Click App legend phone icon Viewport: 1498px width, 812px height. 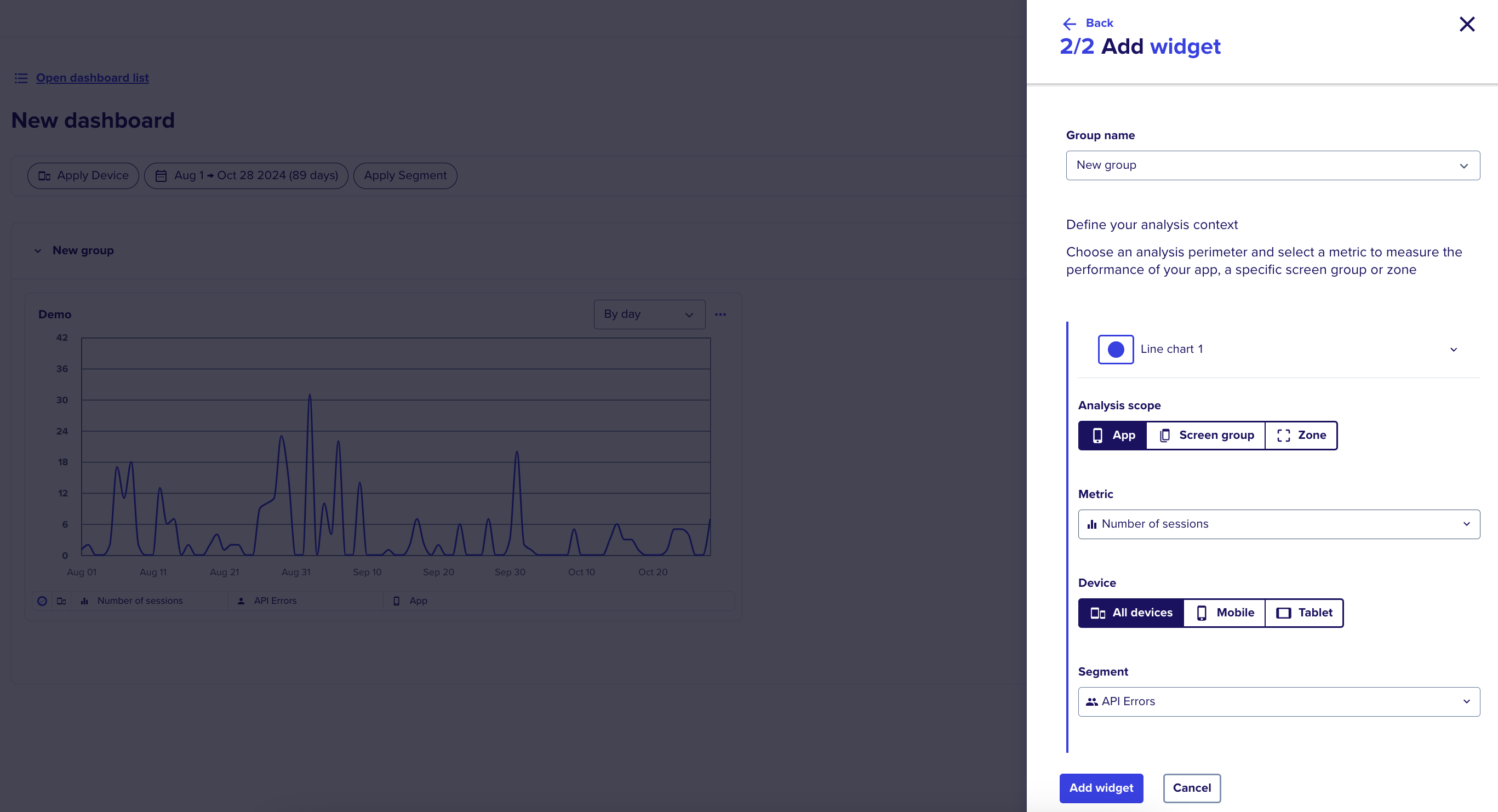click(x=396, y=601)
